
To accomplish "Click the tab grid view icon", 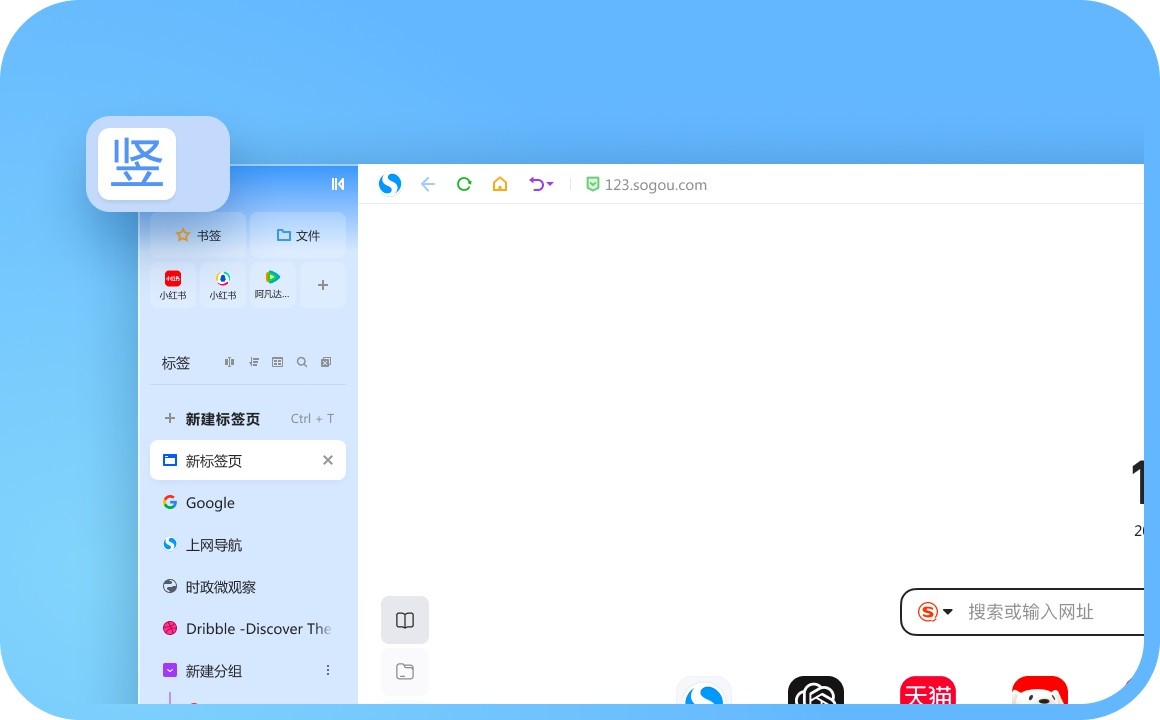I will [277, 362].
